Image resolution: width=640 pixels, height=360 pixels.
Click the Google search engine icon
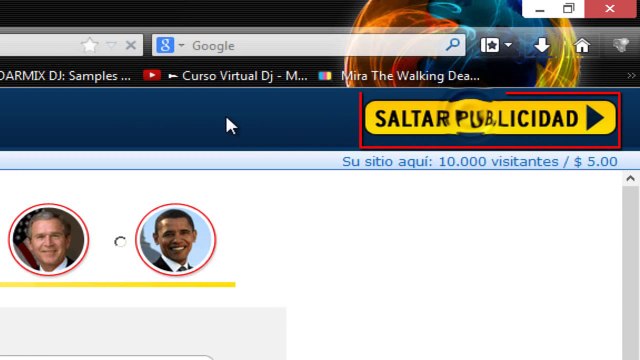click(165, 45)
